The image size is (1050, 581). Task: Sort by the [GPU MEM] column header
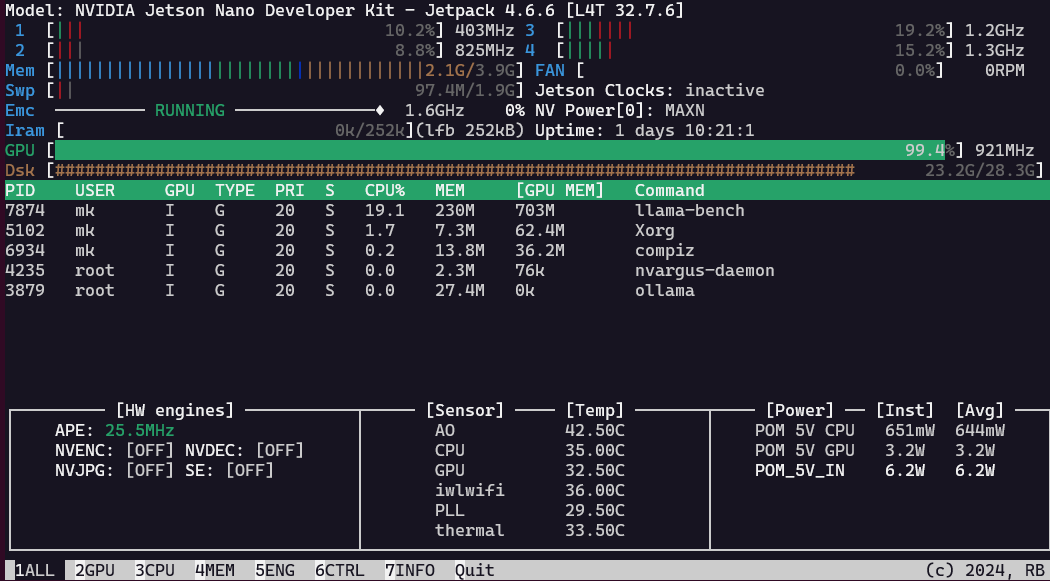tap(560, 190)
